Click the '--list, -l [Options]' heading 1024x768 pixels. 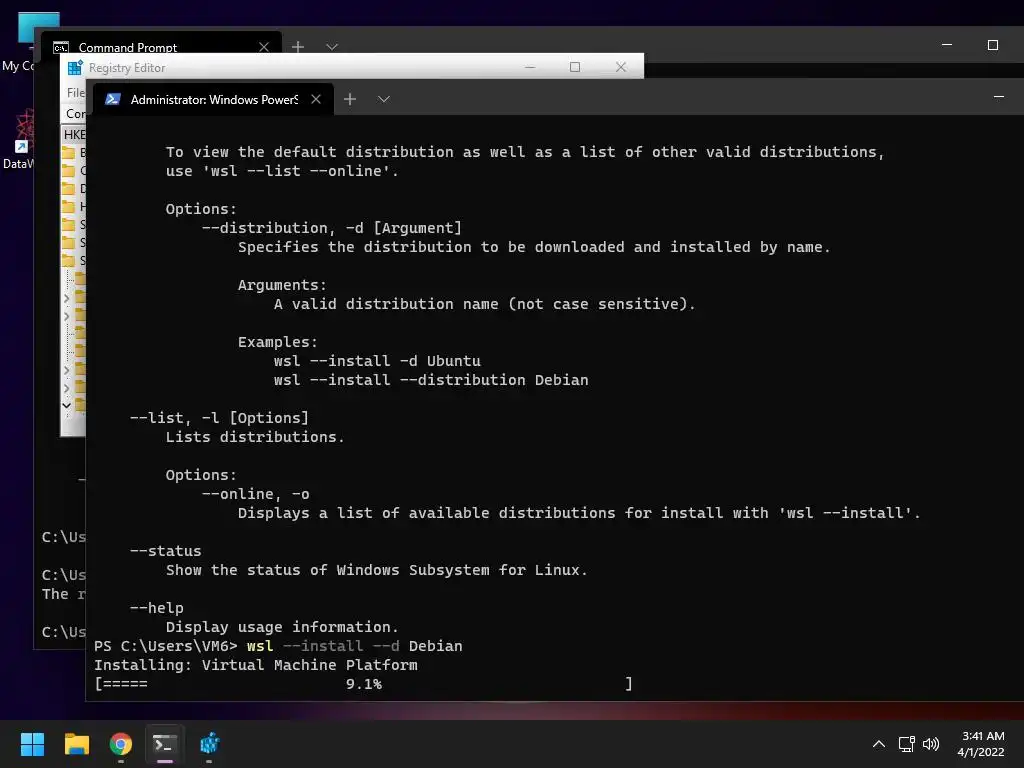[x=219, y=418]
